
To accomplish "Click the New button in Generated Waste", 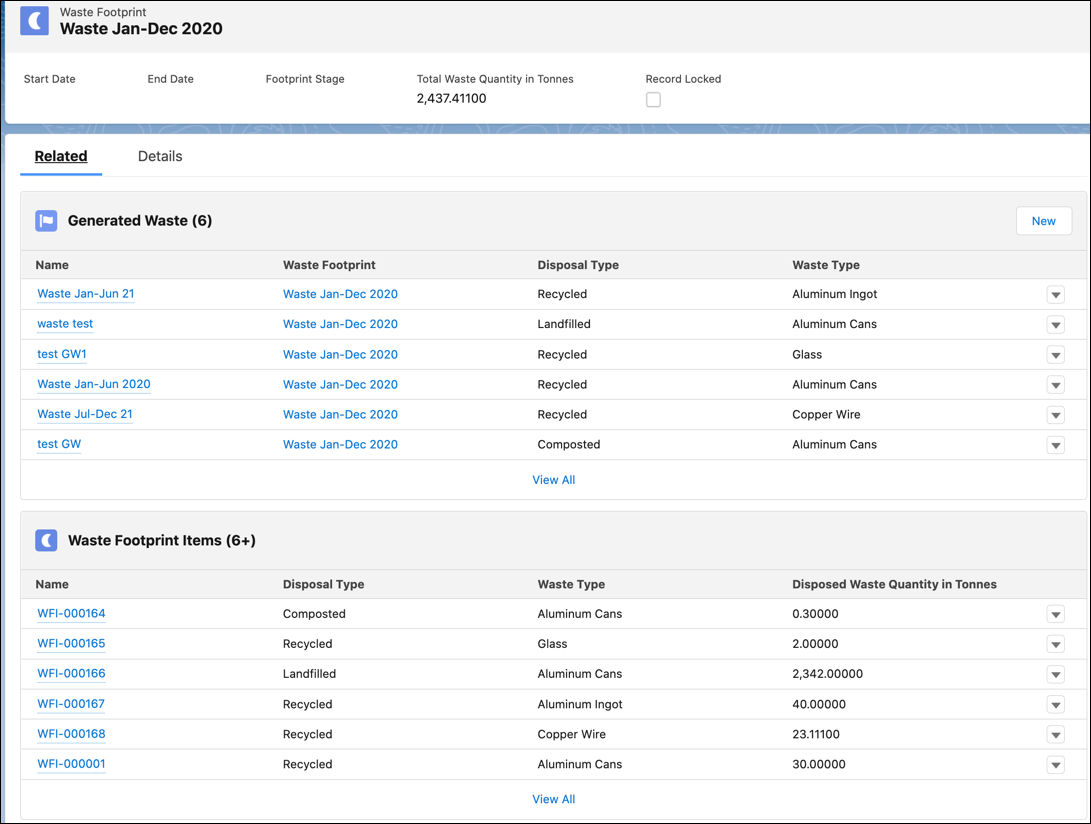I will (1044, 221).
